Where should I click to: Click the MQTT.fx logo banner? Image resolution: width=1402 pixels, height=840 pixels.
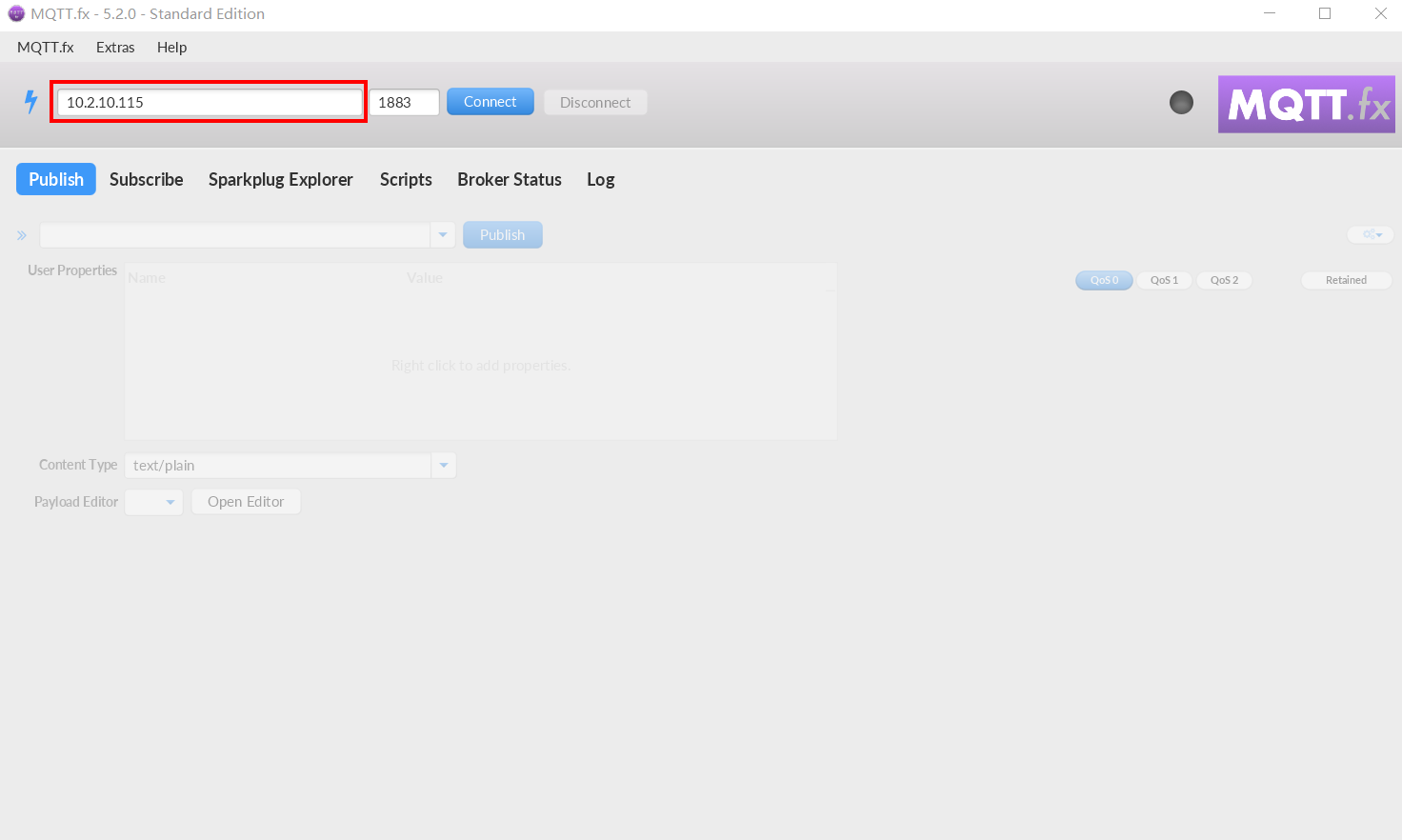[x=1306, y=104]
